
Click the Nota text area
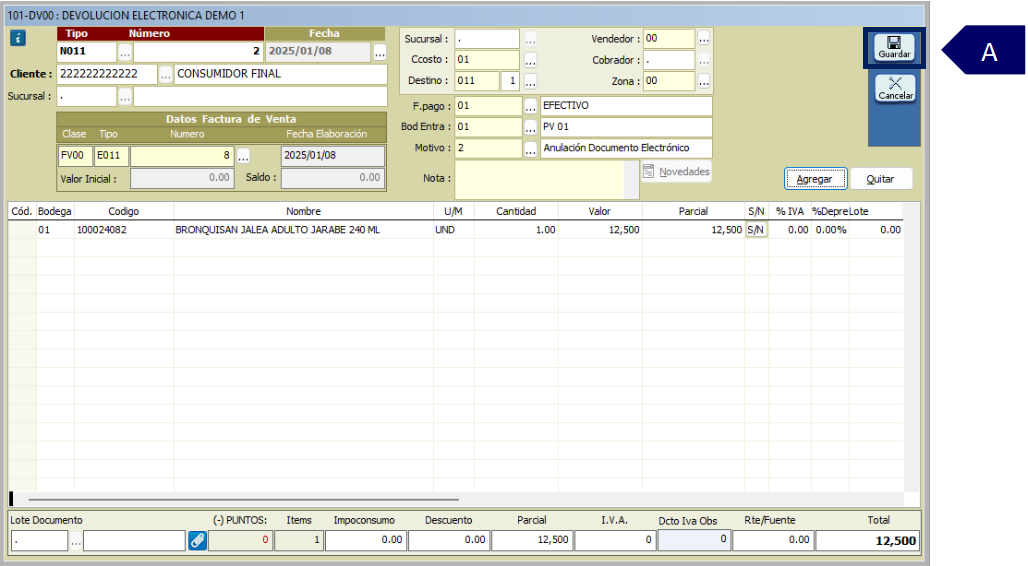tap(540, 180)
